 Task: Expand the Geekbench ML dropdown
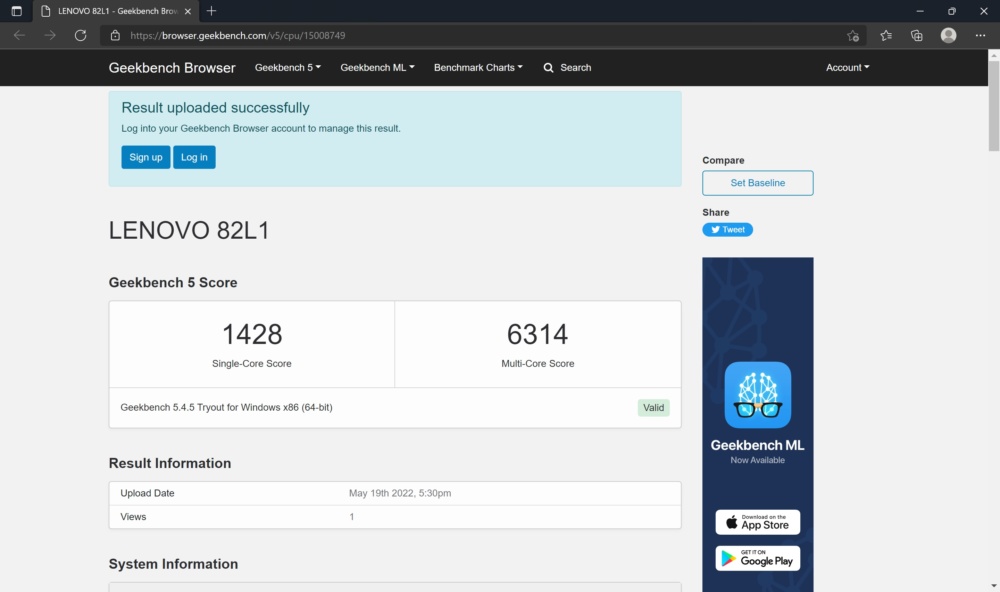(377, 68)
